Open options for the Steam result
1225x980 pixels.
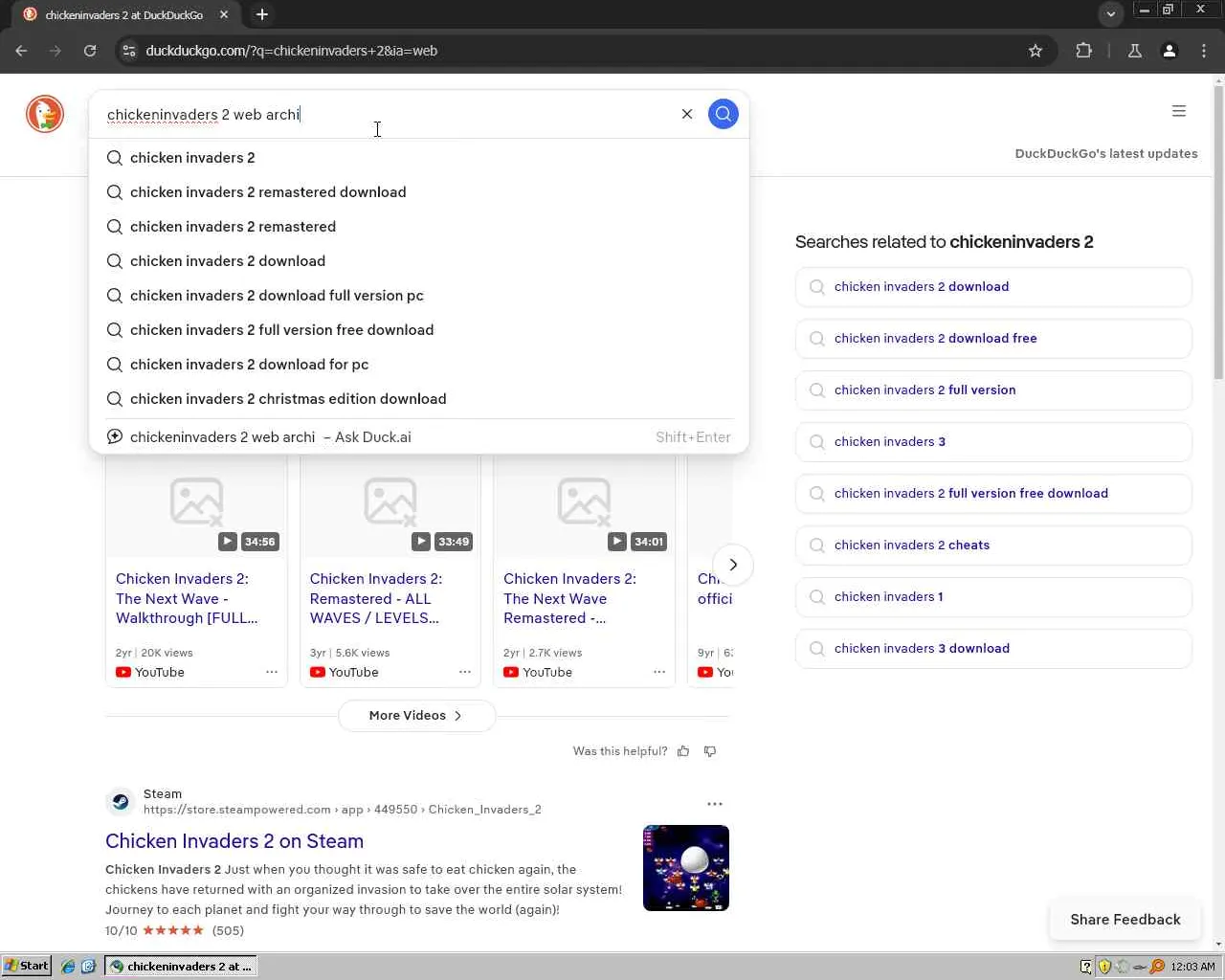pyautogui.click(x=715, y=804)
